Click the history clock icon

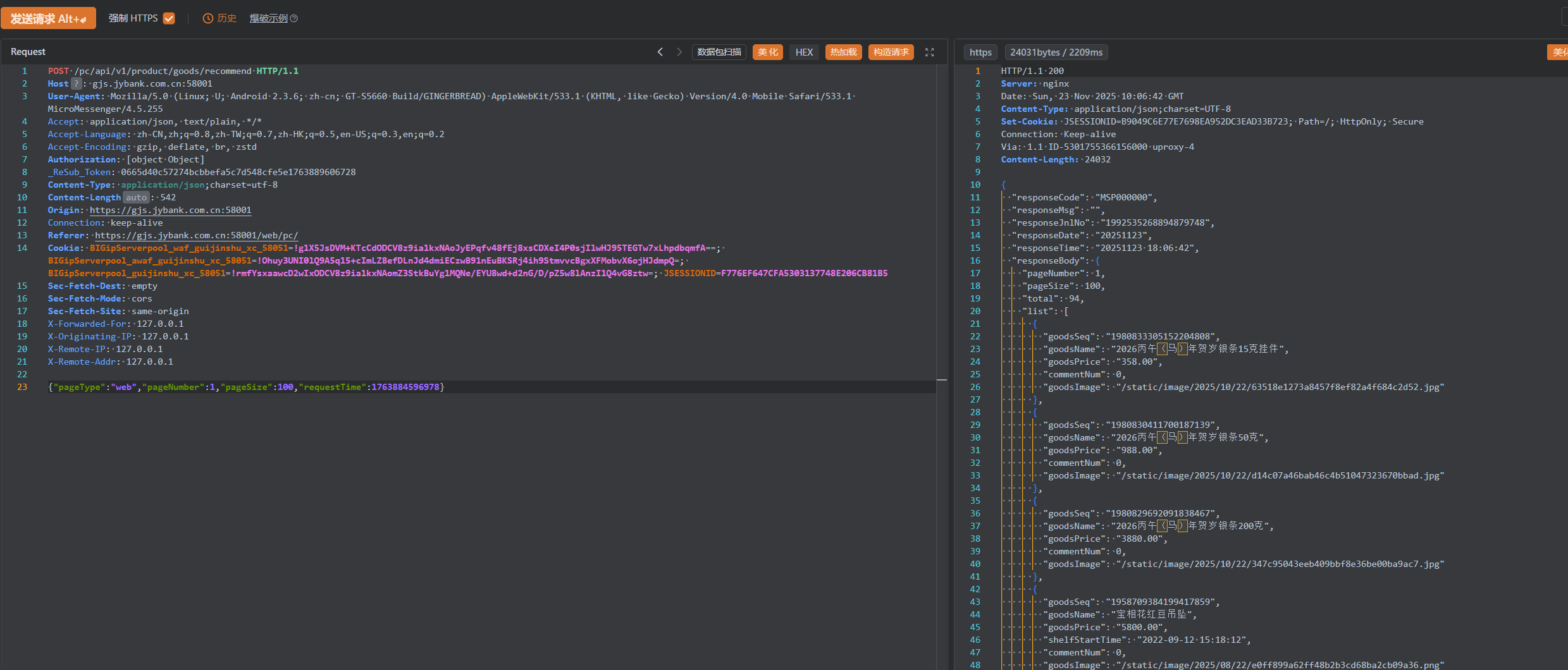click(207, 18)
